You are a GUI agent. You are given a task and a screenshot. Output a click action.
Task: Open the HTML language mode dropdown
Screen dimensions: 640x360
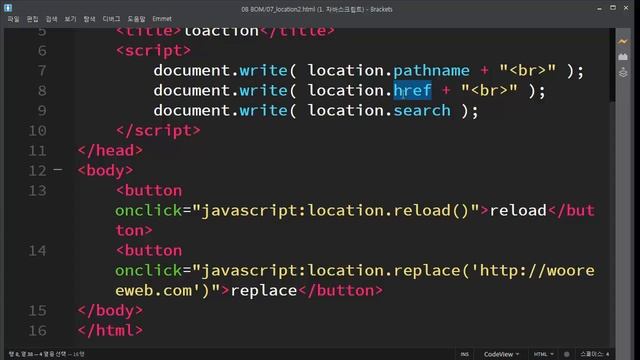tap(543, 354)
